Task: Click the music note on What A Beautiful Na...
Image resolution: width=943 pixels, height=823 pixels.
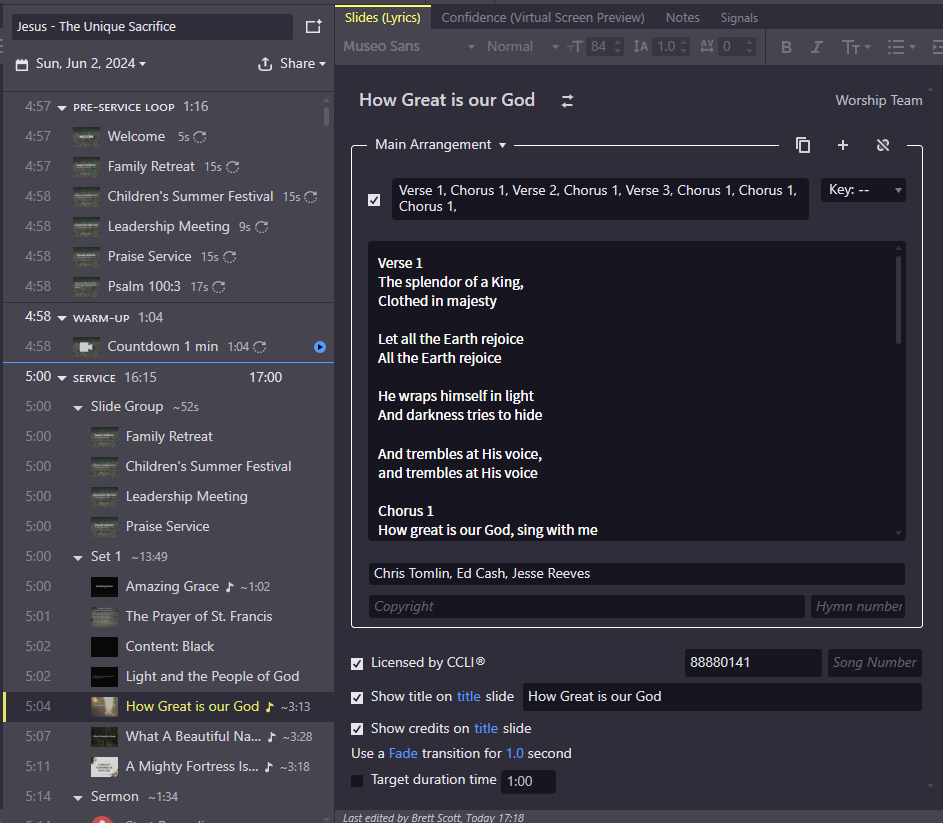Action: tap(272, 737)
